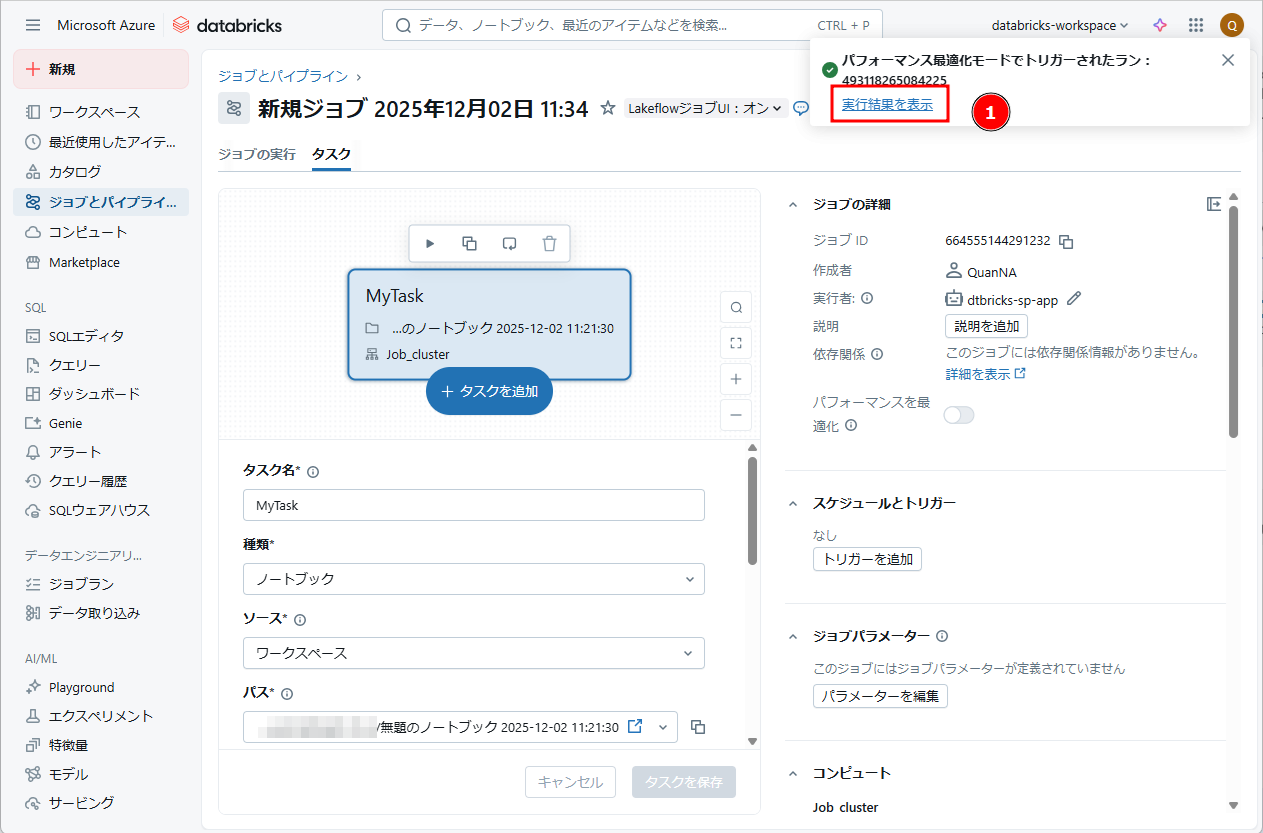
Task: Star the job as favorite
Action: click(x=607, y=108)
